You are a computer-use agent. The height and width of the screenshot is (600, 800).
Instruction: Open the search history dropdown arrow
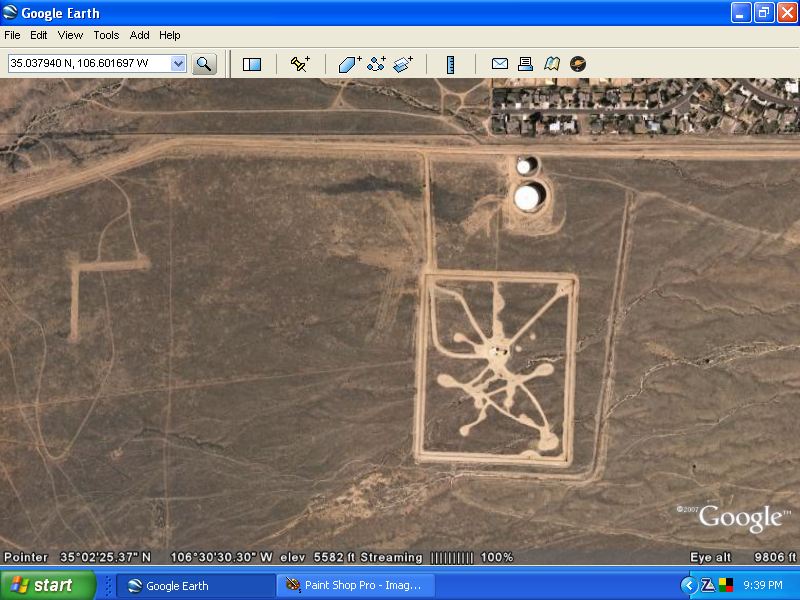point(178,64)
